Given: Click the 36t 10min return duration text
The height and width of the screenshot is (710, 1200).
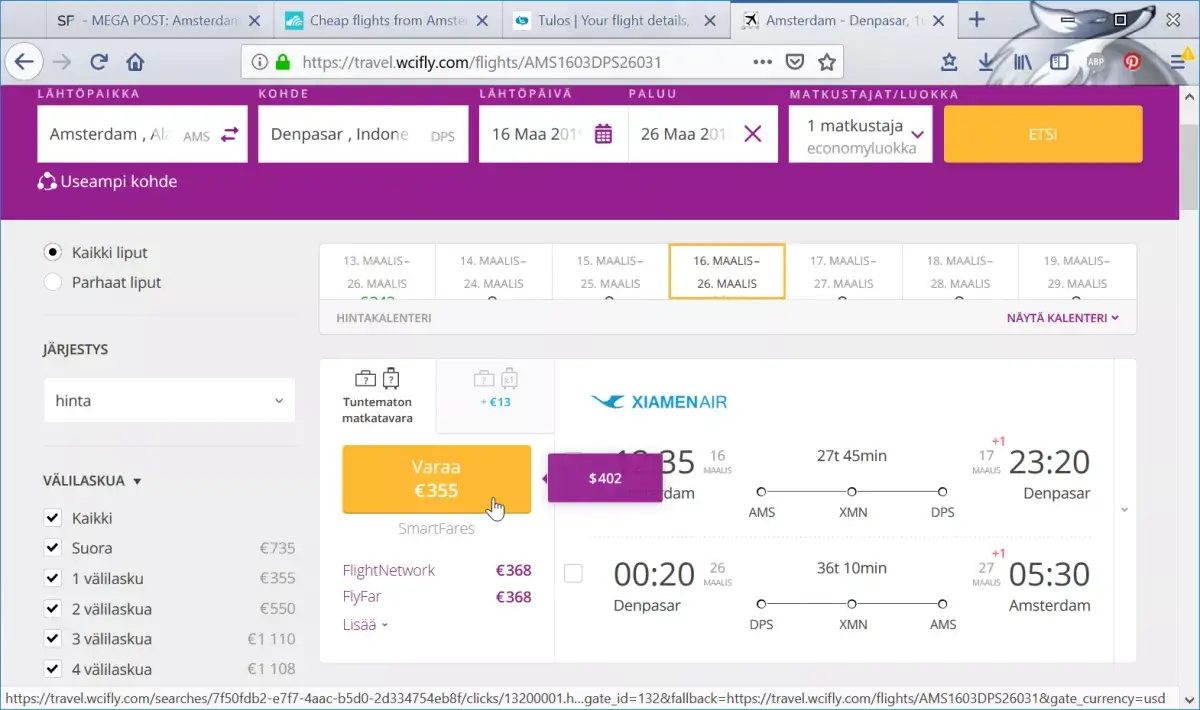Looking at the screenshot, I should pos(851,568).
